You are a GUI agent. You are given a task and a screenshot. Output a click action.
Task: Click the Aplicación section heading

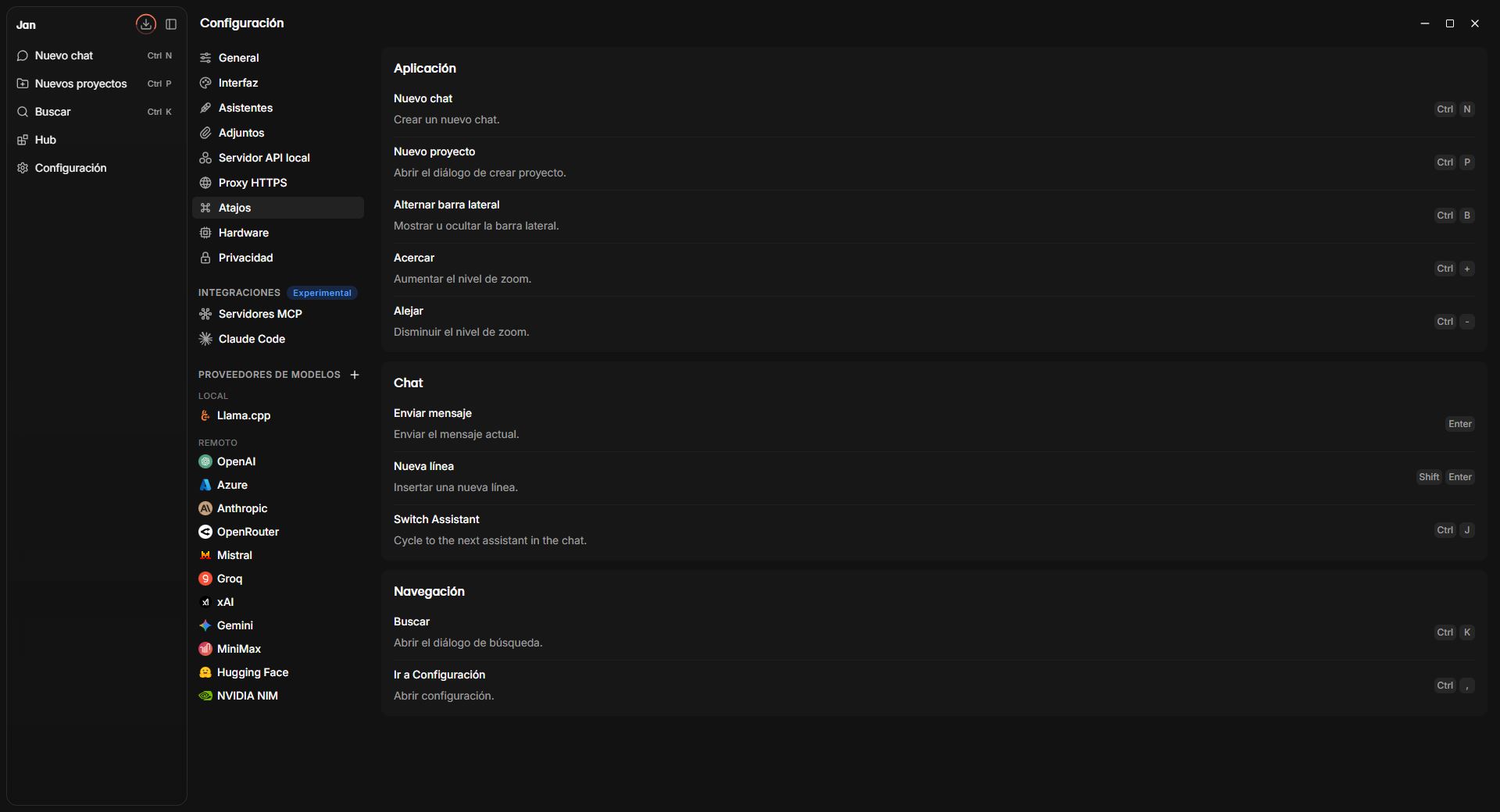coord(424,68)
